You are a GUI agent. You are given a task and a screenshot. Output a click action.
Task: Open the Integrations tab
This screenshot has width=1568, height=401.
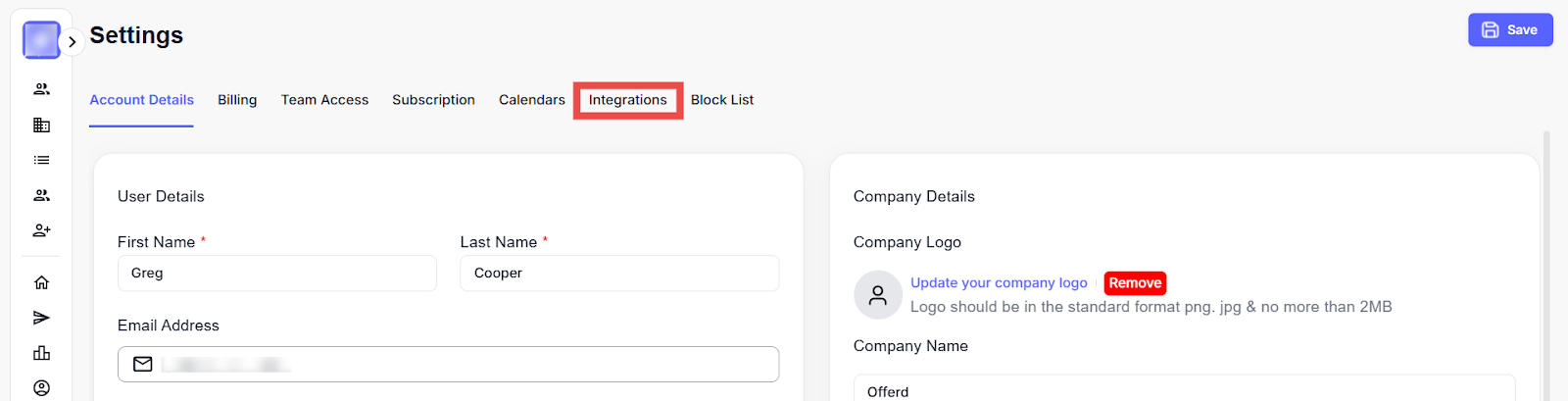[x=627, y=100]
